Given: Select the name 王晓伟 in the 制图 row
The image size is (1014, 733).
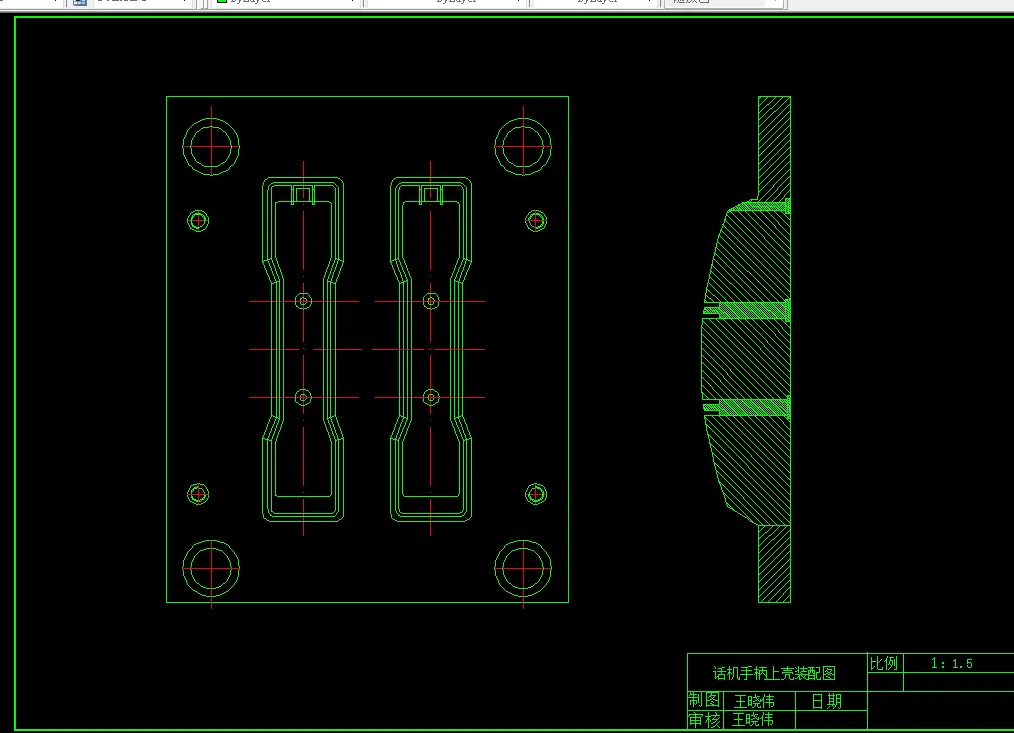Looking at the screenshot, I should (754, 701).
